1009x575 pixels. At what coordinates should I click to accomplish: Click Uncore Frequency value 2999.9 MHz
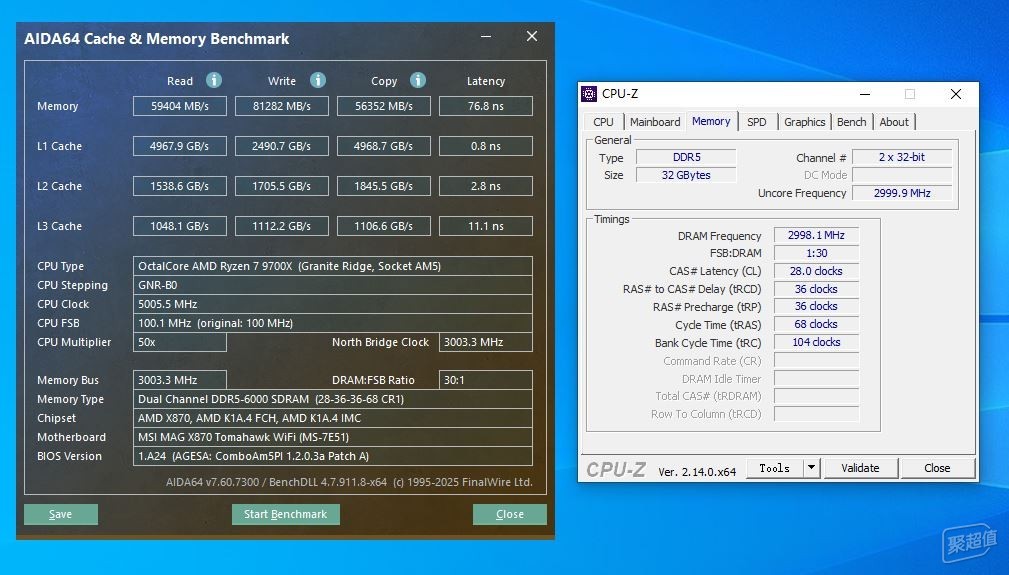point(902,193)
